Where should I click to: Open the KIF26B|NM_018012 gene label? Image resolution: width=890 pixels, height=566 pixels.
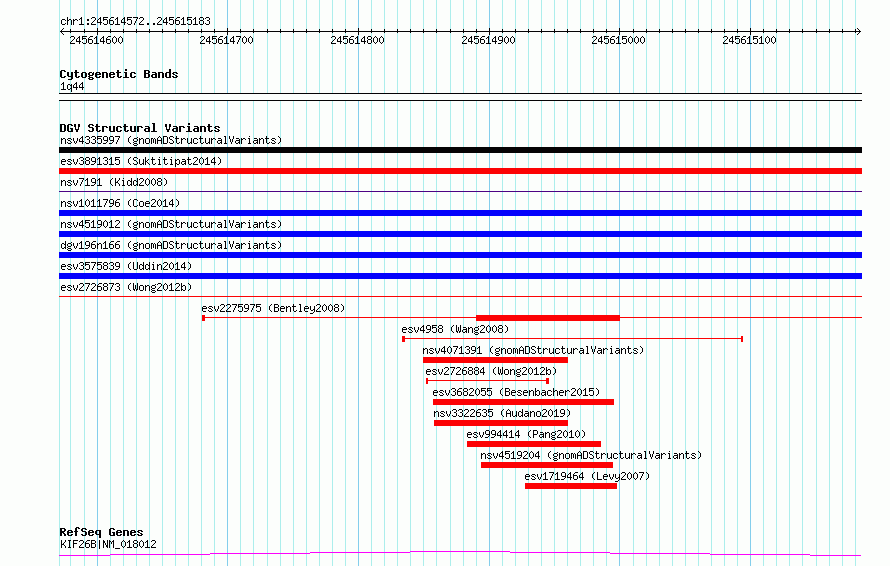(108, 544)
